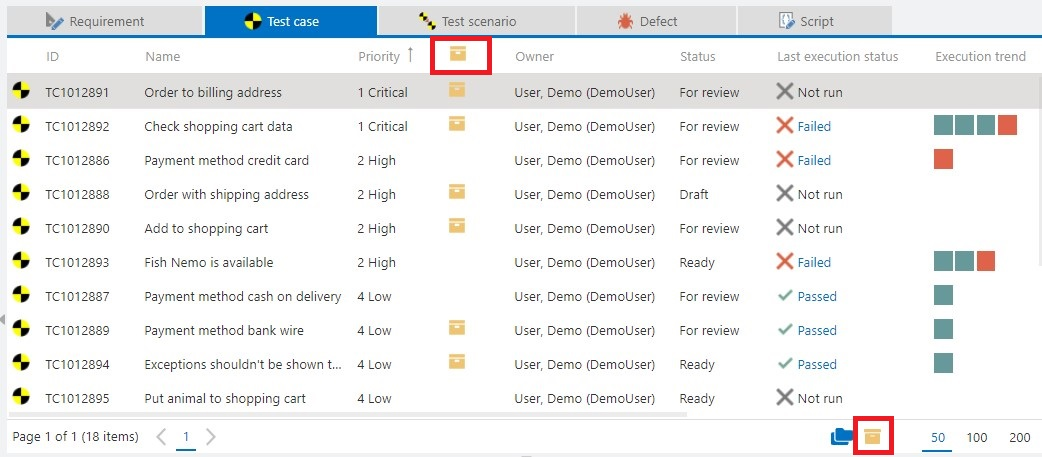
Task: Click archive icon in Order with shipping address row
Action: pyautogui.click(x=457, y=192)
